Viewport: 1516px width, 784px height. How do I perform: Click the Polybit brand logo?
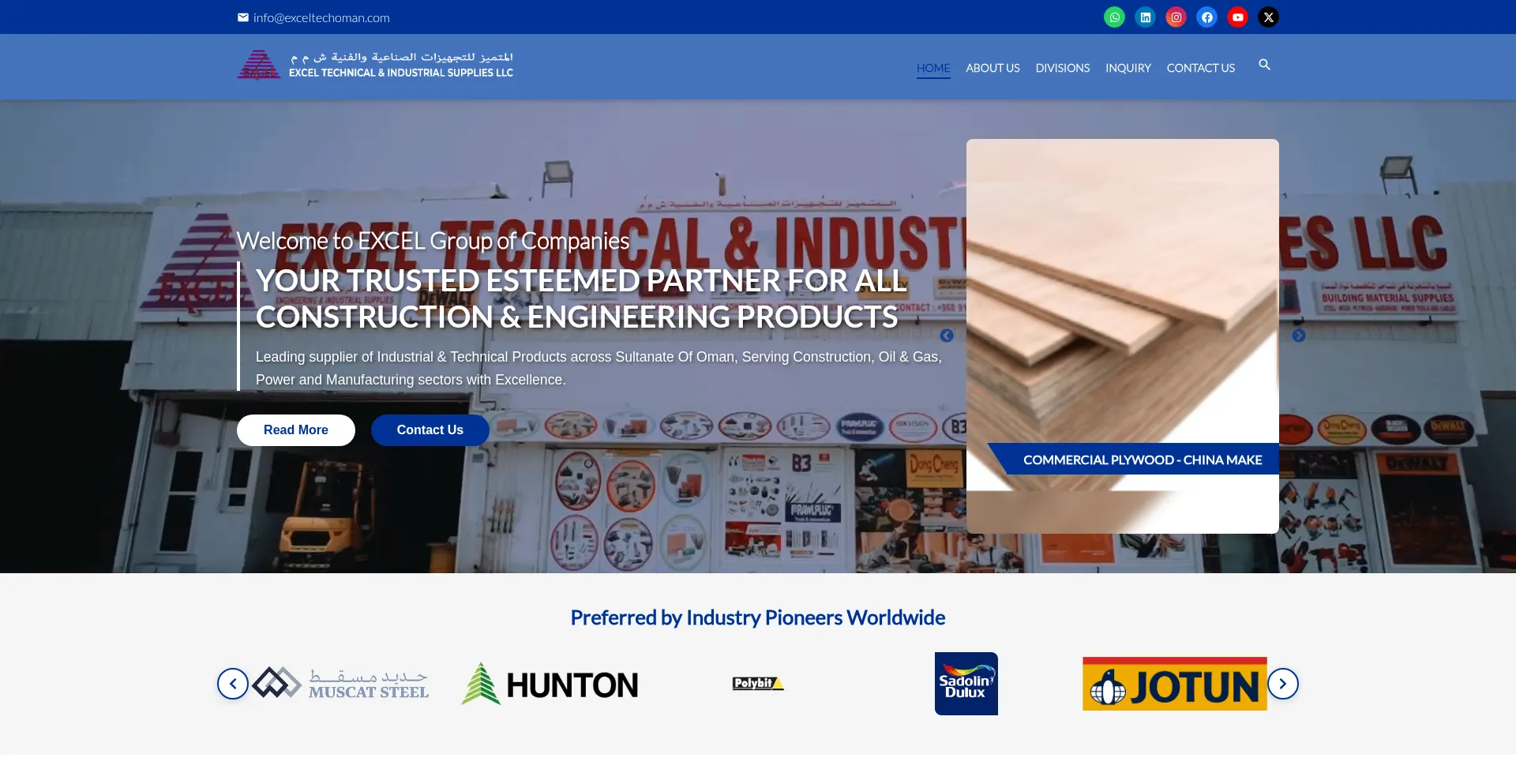click(x=758, y=684)
